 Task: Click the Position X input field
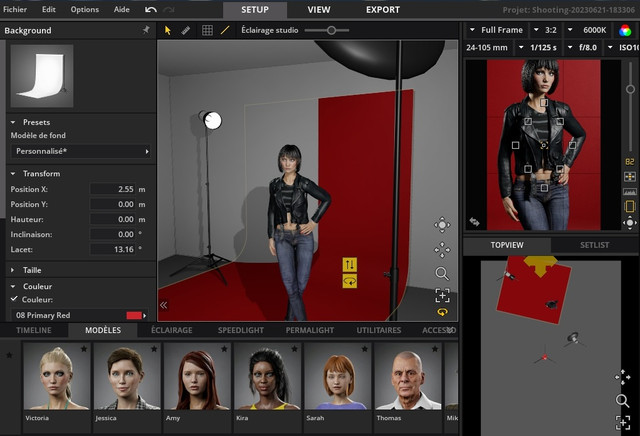(x=113, y=189)
